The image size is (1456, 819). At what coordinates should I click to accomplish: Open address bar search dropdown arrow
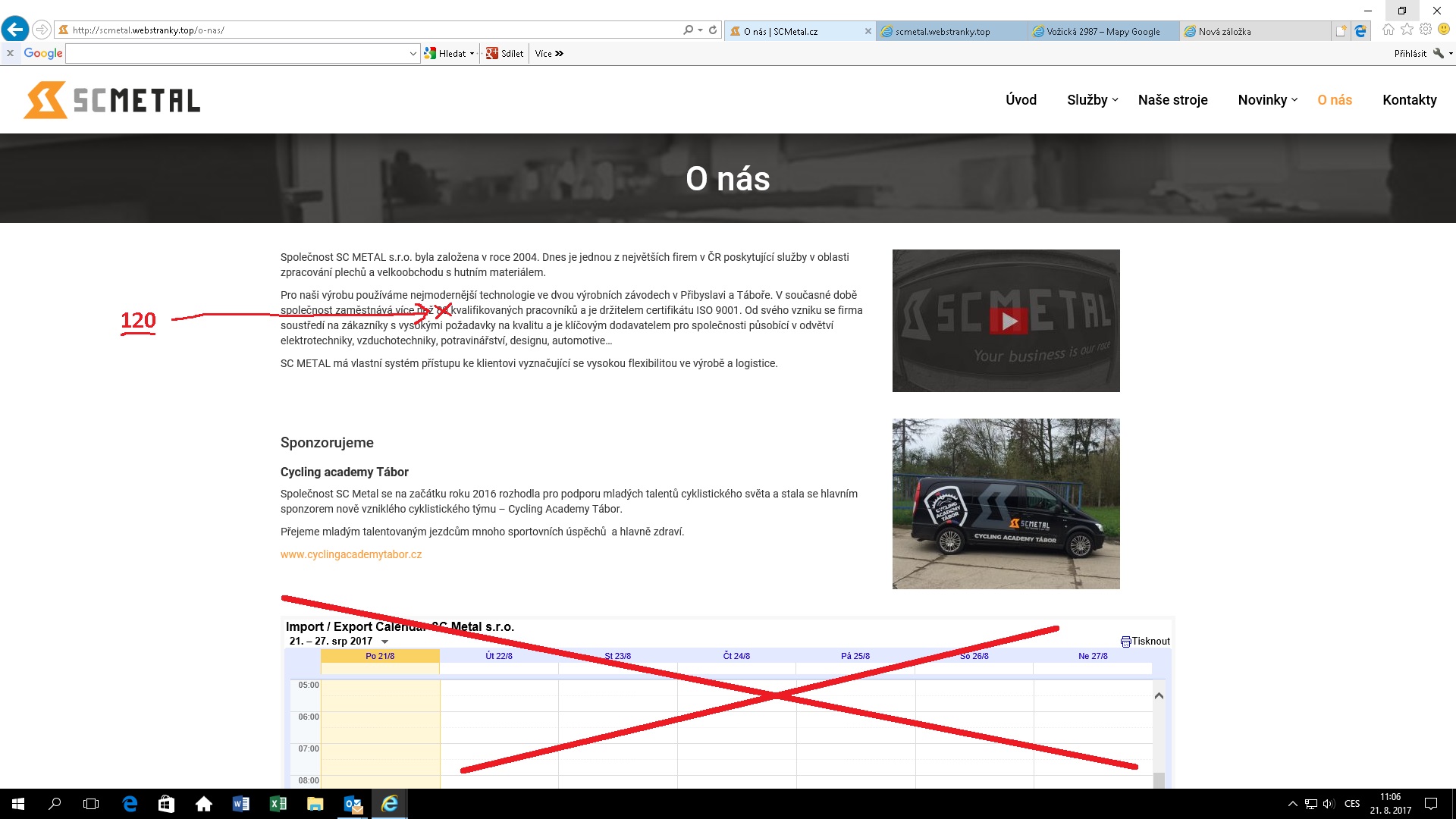click(x=700, y=30)
